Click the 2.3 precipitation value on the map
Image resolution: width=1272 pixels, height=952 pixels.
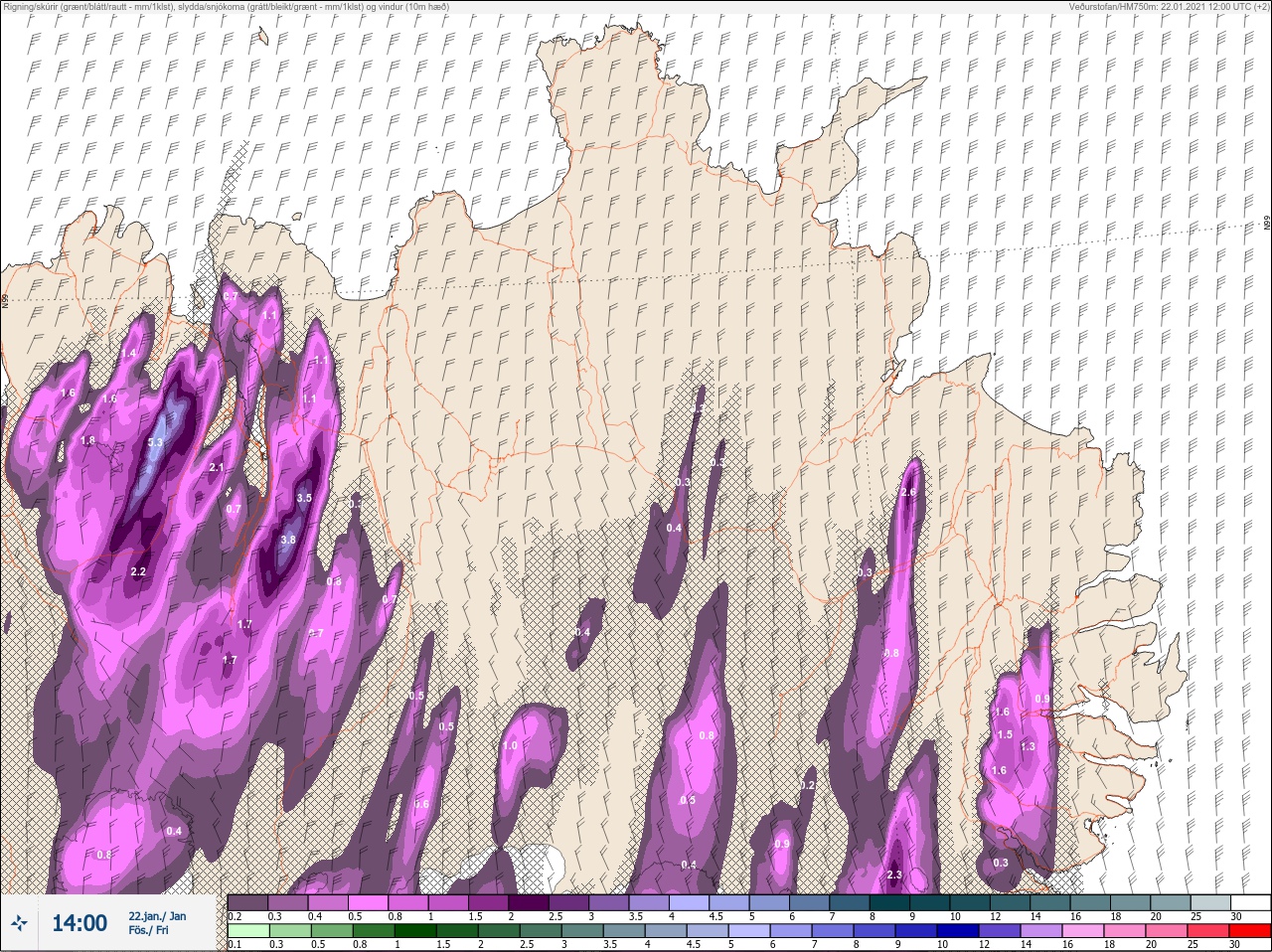pos(893,874)
